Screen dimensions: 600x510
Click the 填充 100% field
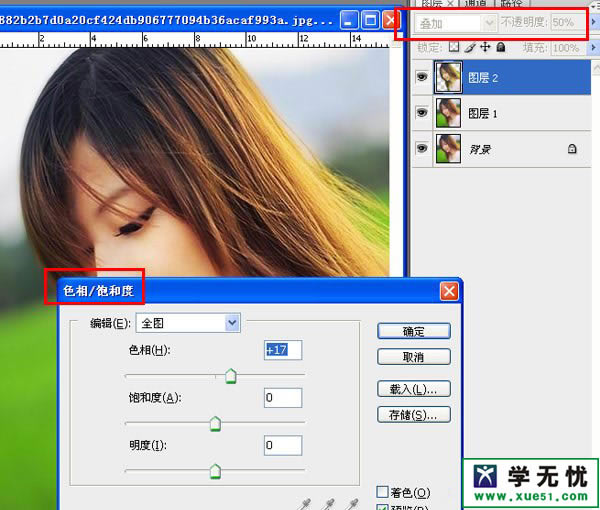[569, 48]
